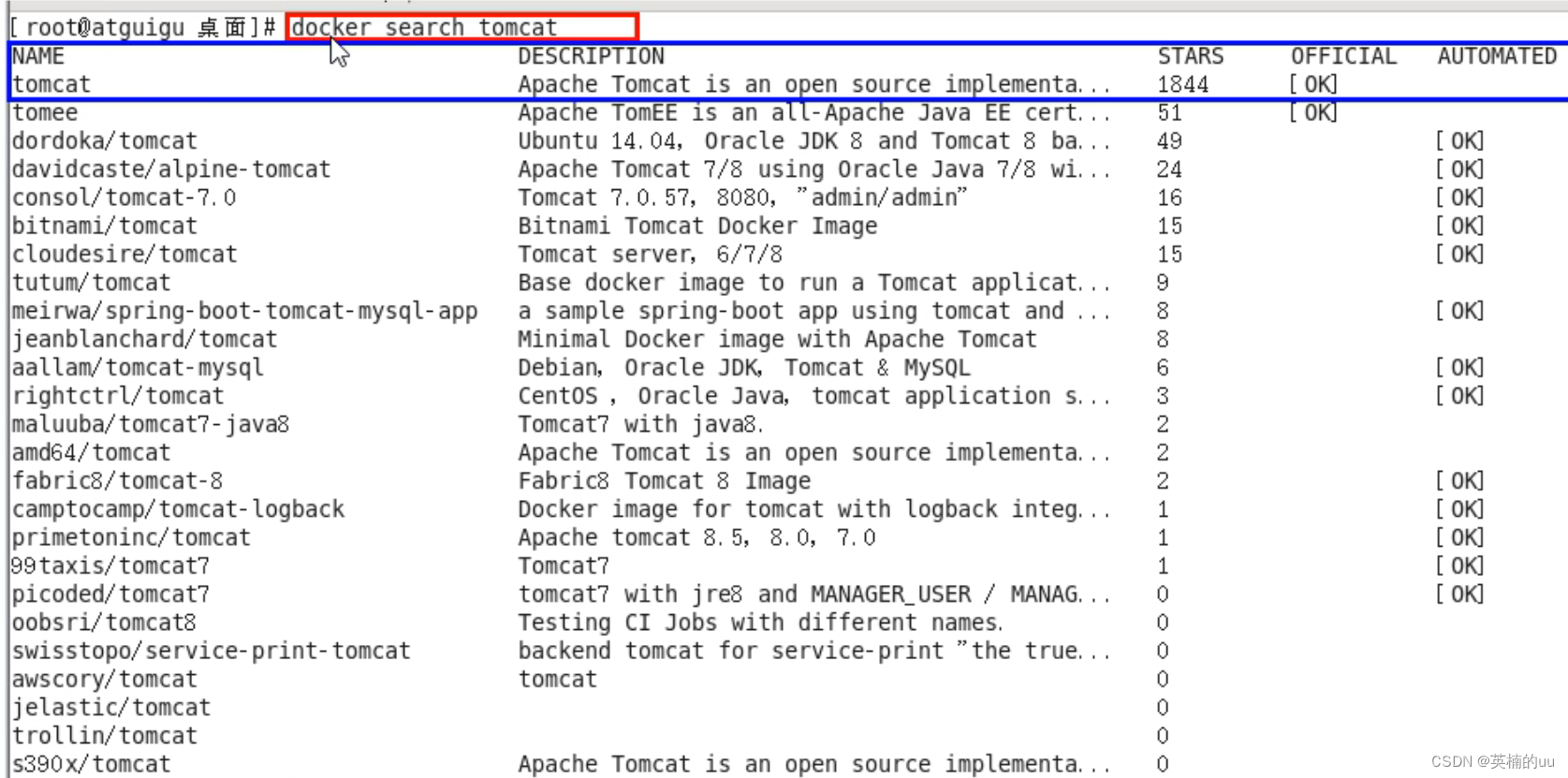
Task: Click 'meirwa/spring-boot-tomcat-mysql-app' image name
Action: coord(245,311)
